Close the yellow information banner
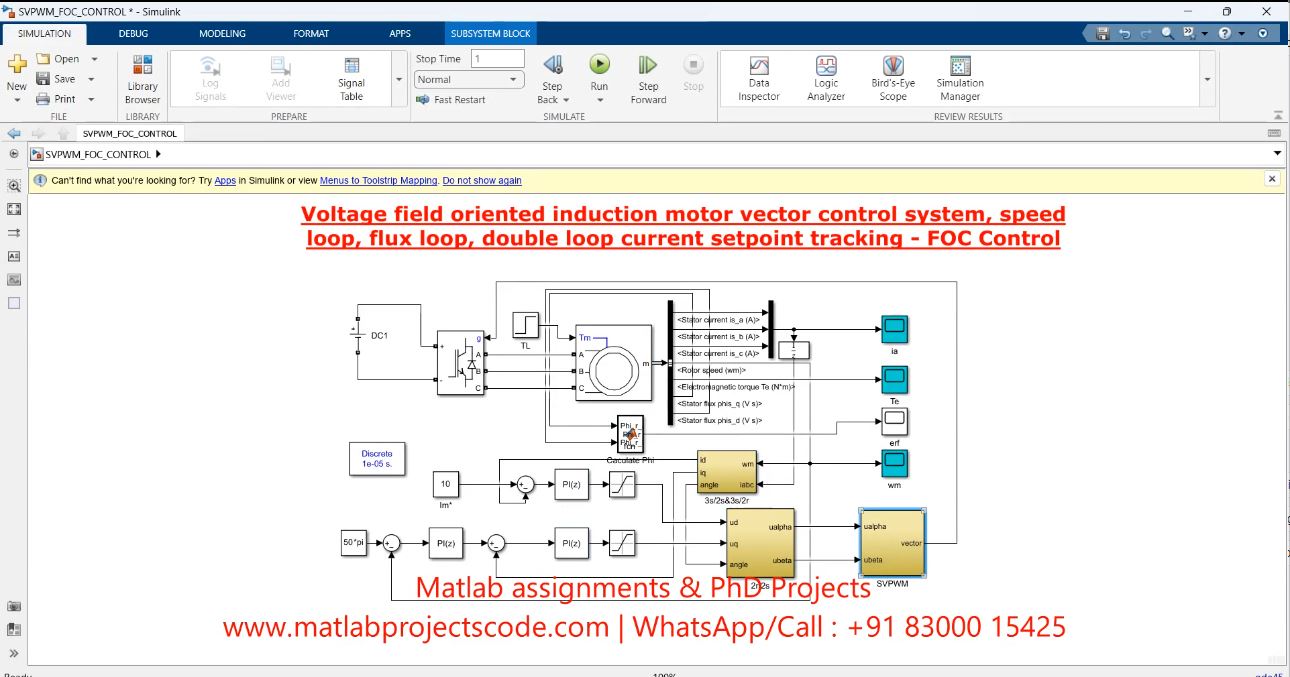The height and width of the screenshot is (677, 1290). click(1272, 179)
